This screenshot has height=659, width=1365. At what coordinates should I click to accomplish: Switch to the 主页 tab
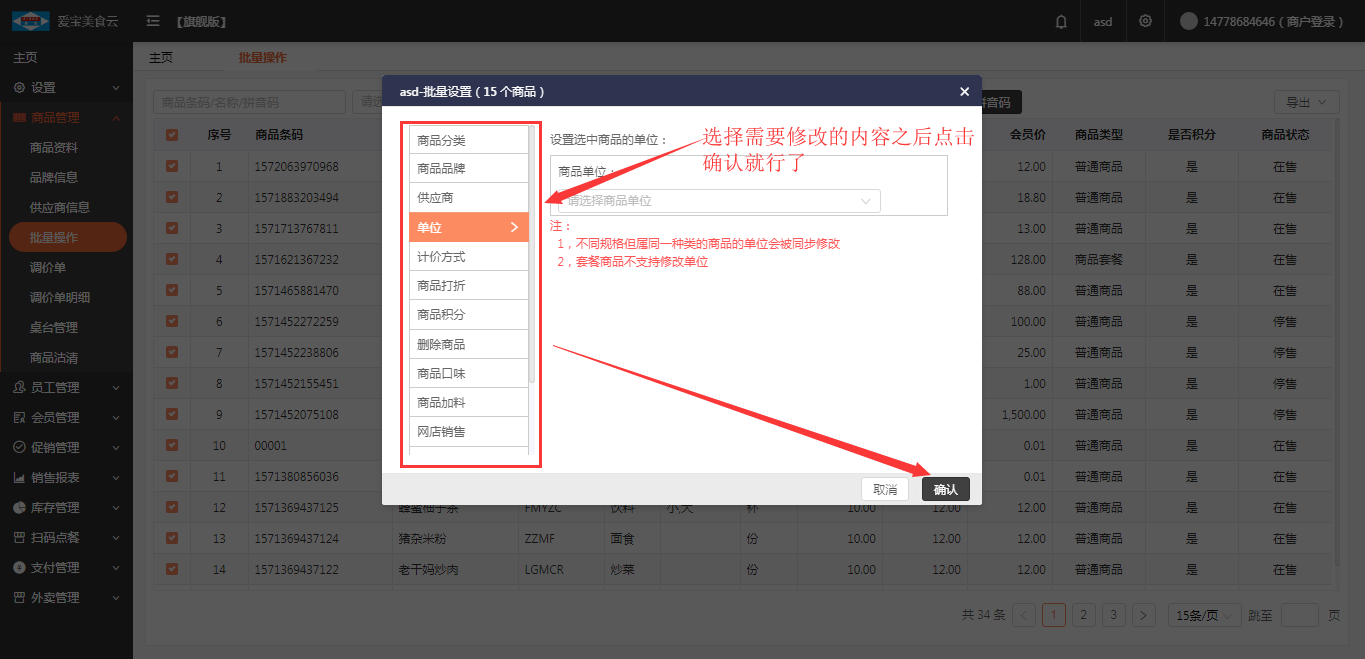[x=161, y=58]
